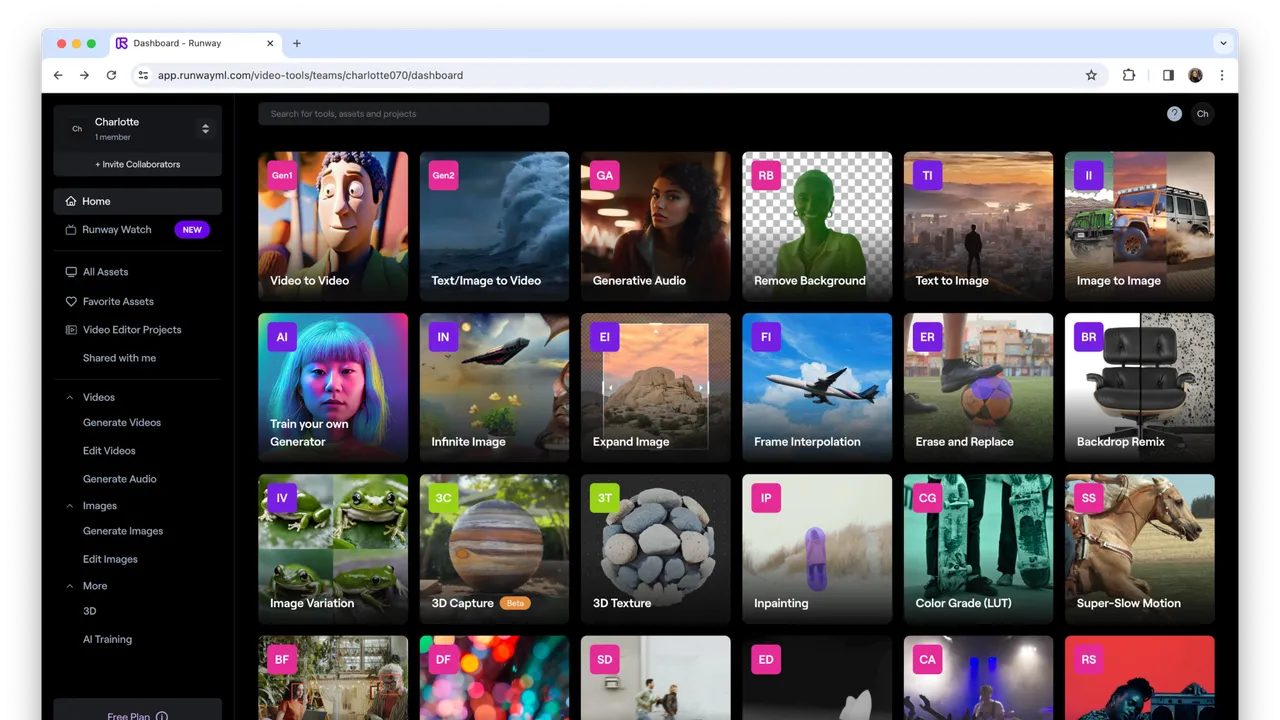Open the Super-Slow Motion card

tap(1140, 549)
